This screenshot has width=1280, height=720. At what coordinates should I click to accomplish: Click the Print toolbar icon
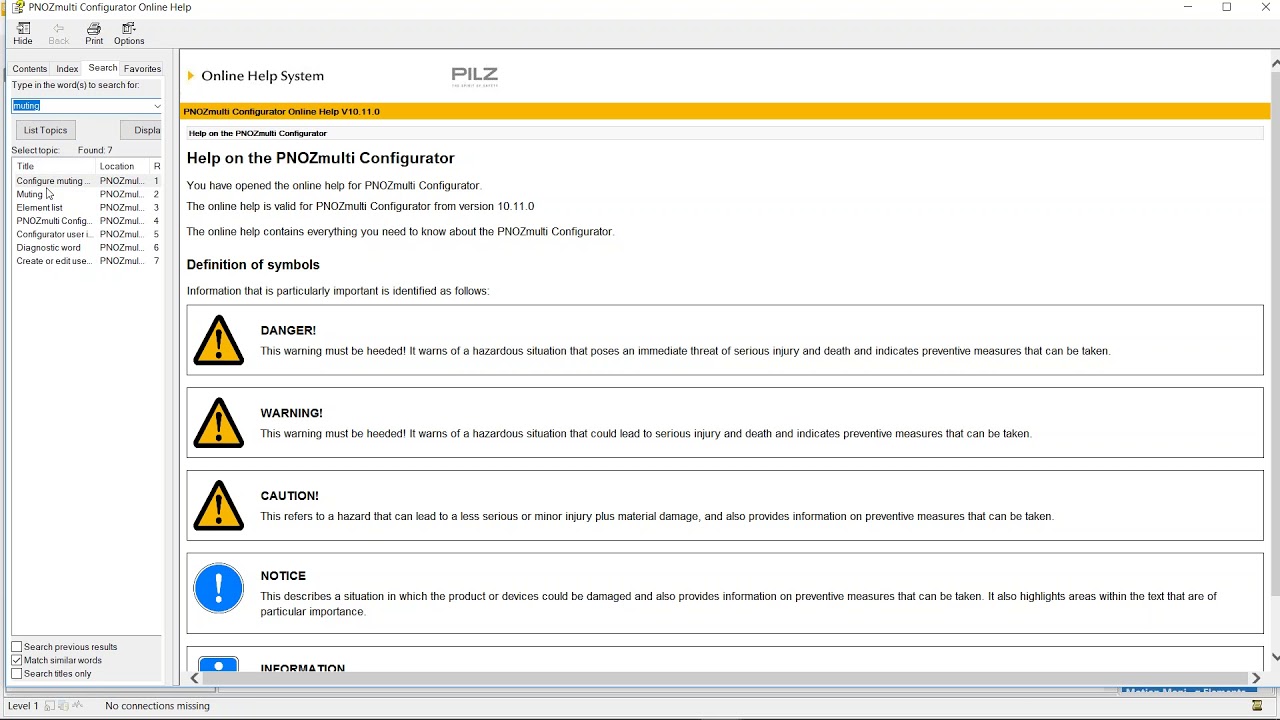point(94,34)
